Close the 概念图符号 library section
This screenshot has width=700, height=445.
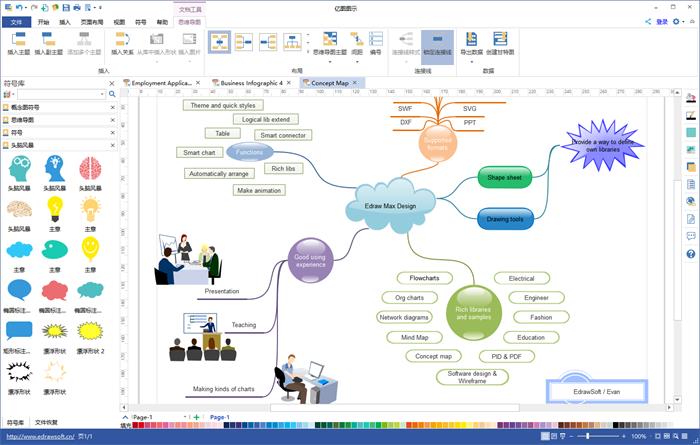(x=112, y=106)
